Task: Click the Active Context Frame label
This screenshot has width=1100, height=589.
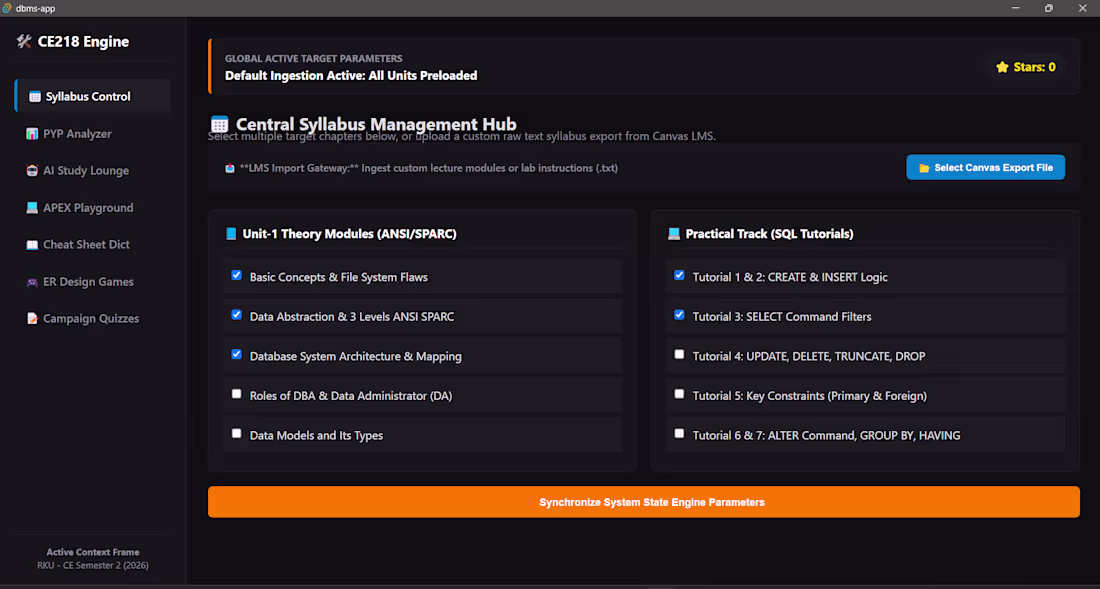Action: [x=93, y=553]
